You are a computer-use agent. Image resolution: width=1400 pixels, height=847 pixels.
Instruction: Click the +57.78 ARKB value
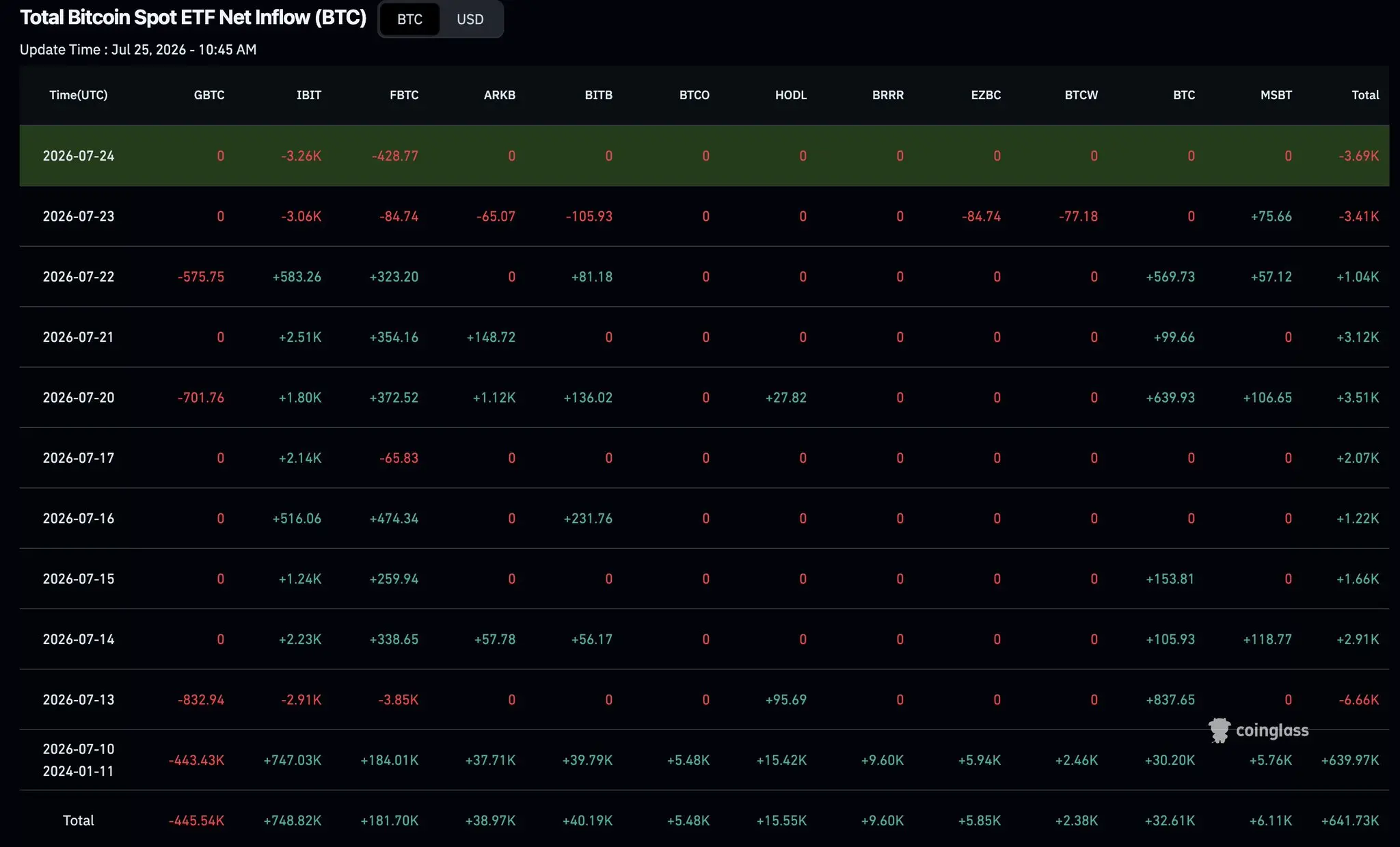coord(495,639)
